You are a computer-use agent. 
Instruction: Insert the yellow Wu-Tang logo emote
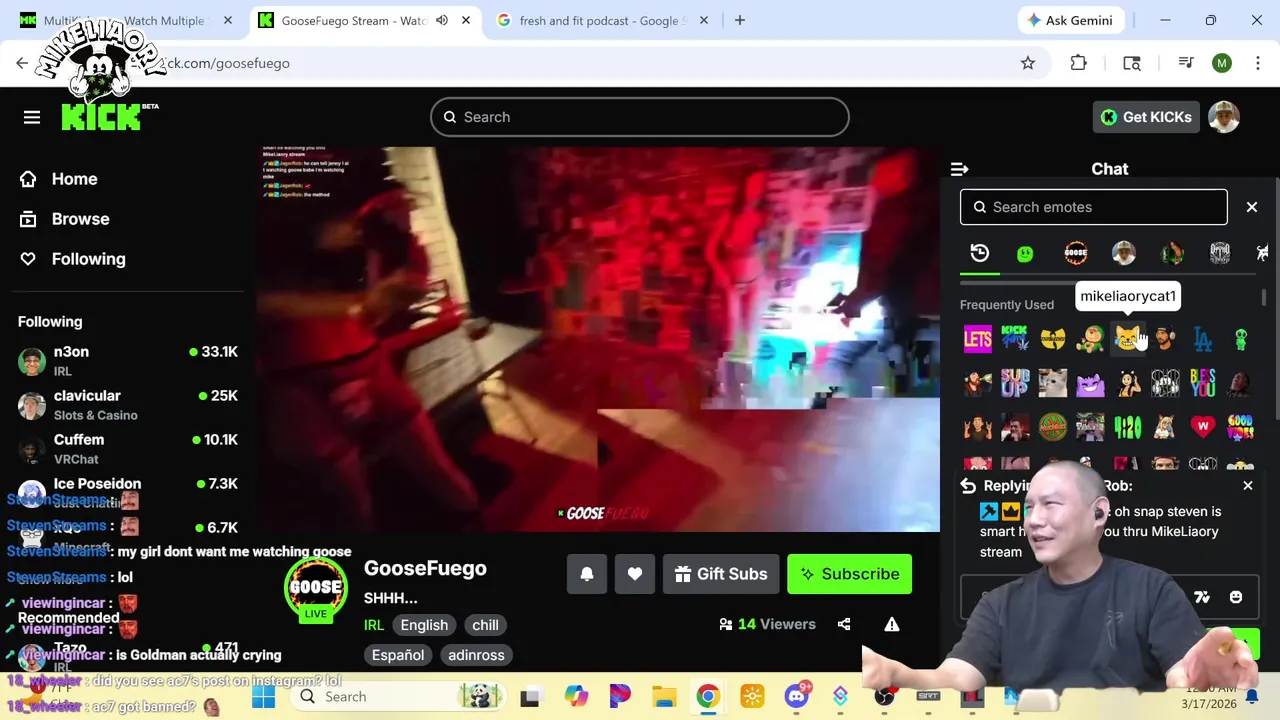pos(1053,339)
